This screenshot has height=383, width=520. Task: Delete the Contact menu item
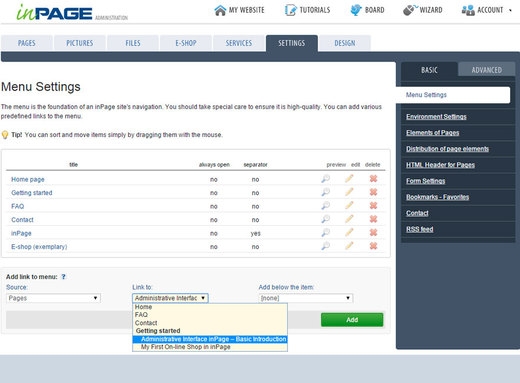(373, 219)
